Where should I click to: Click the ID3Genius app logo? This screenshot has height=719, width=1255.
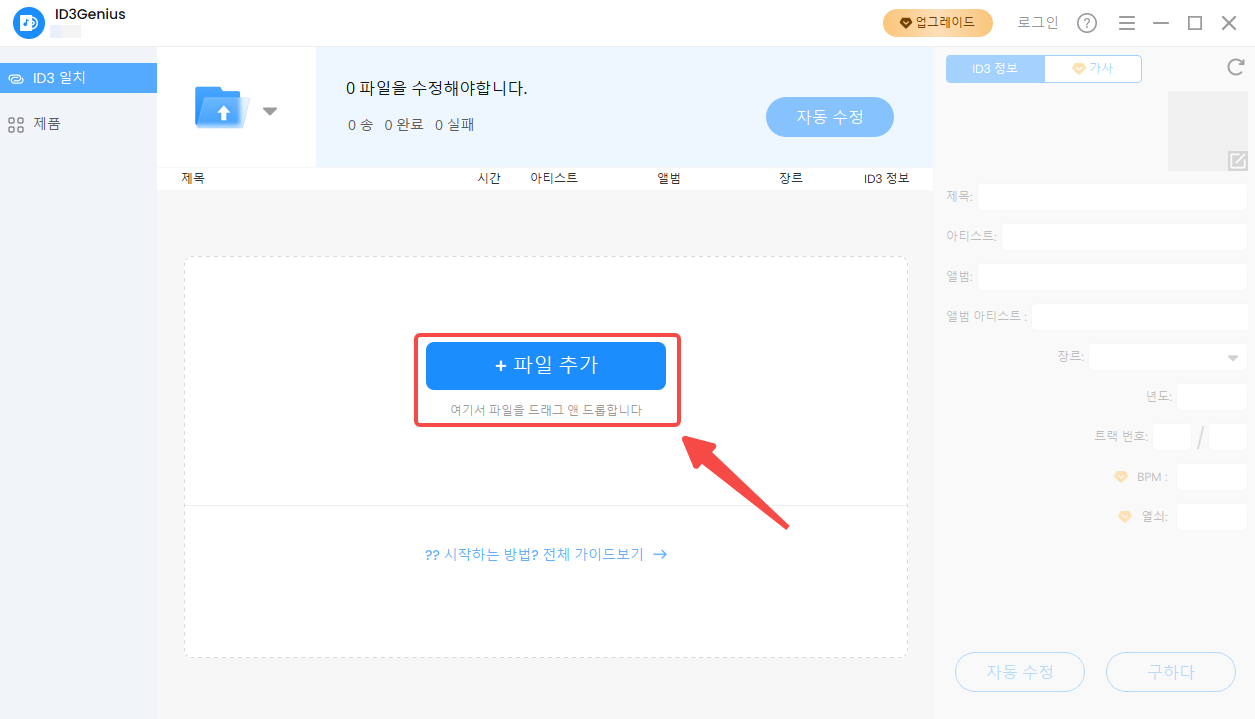click(29, 23)
